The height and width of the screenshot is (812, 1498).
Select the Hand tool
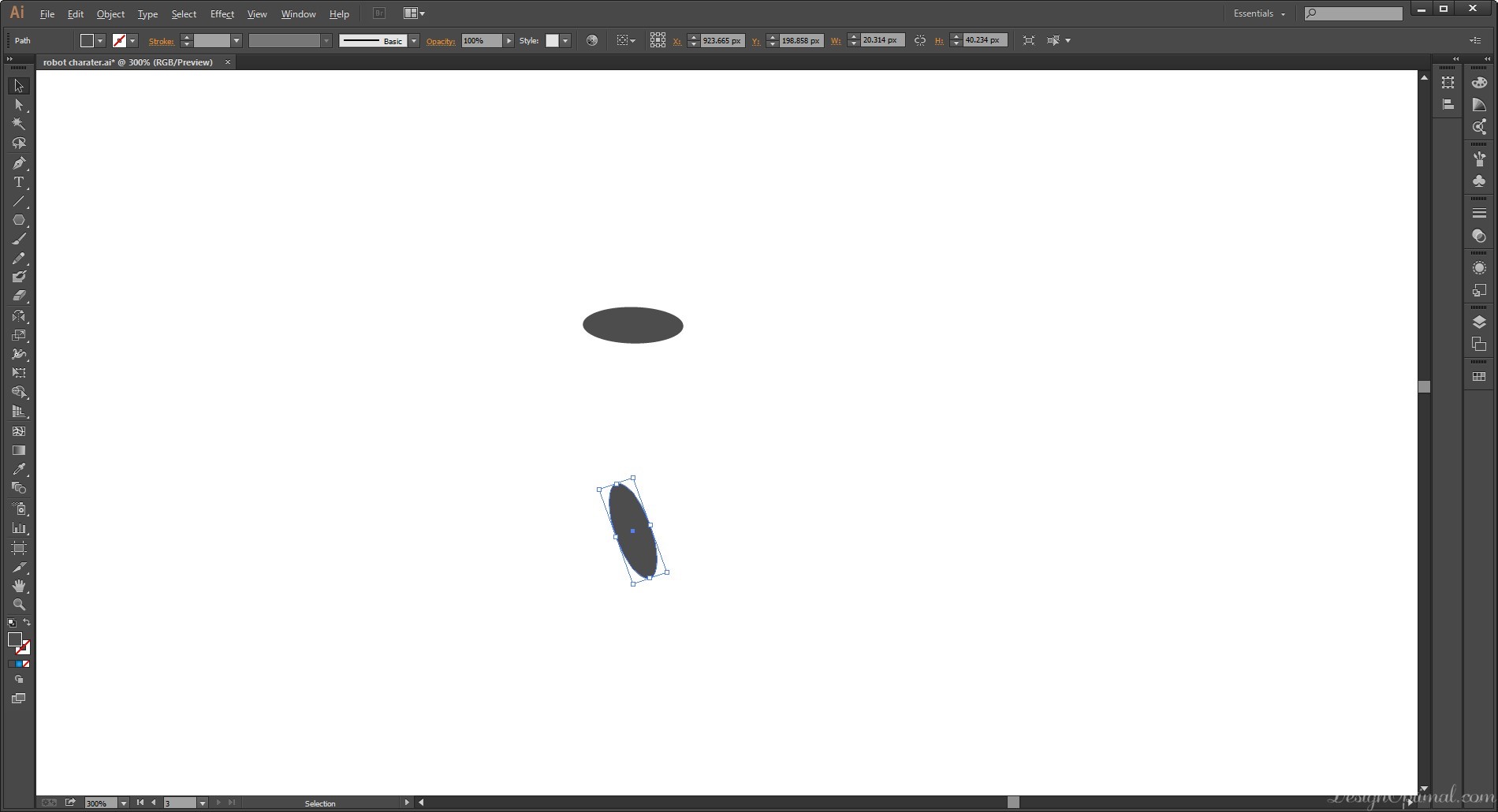[x=19, y=586]
